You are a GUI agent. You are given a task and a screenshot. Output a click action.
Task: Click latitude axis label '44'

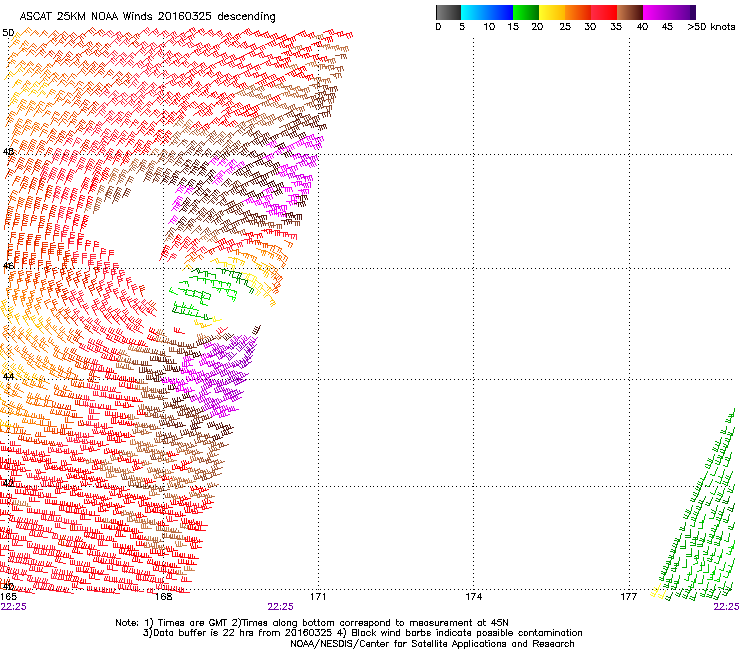pyautogui.click(x=8, y=377)
